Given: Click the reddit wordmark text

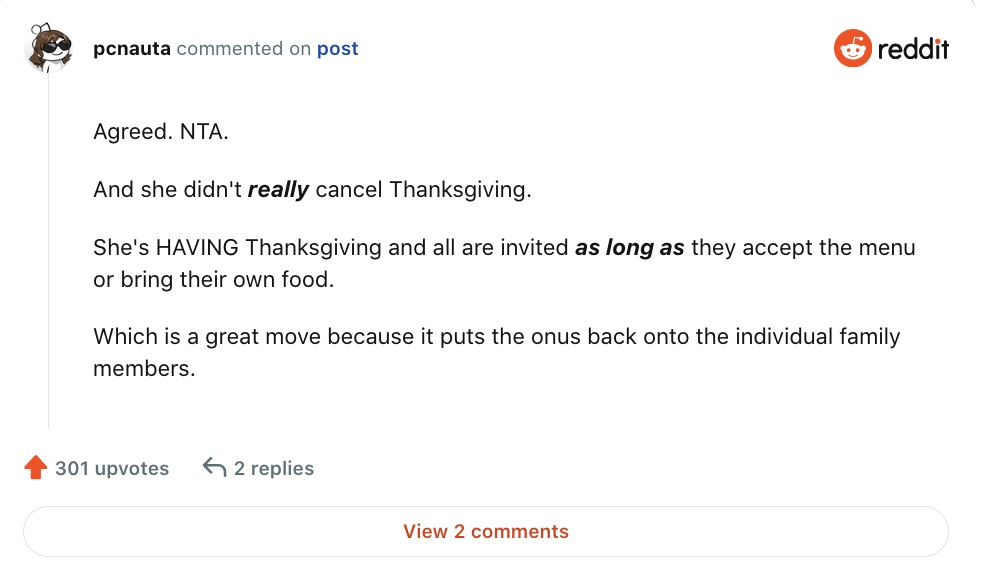Looking at the screenshot, I should click(913, 49).
